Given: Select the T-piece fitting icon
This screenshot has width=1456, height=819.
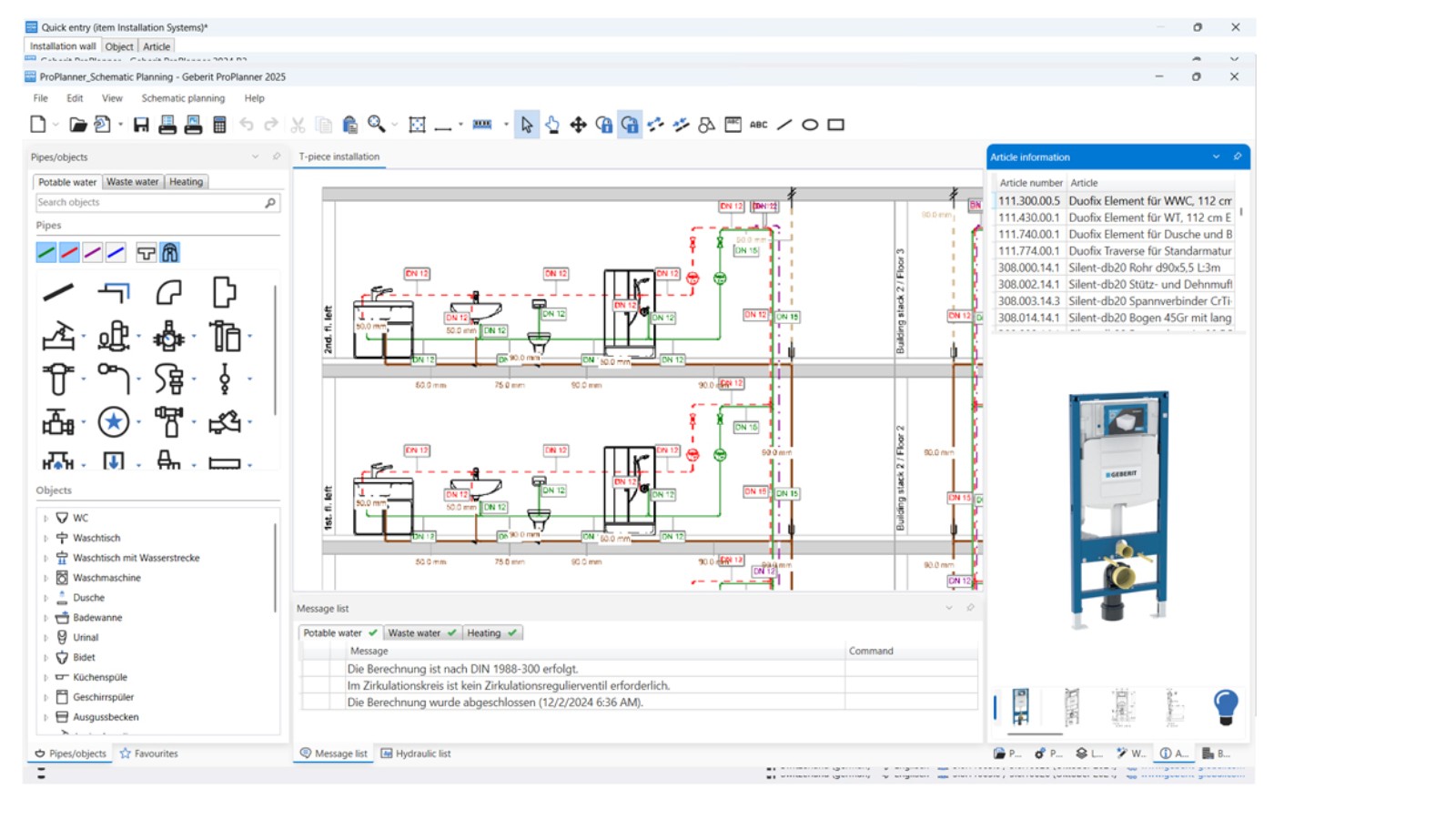Looking at the screenshot, I should point(227,291).
